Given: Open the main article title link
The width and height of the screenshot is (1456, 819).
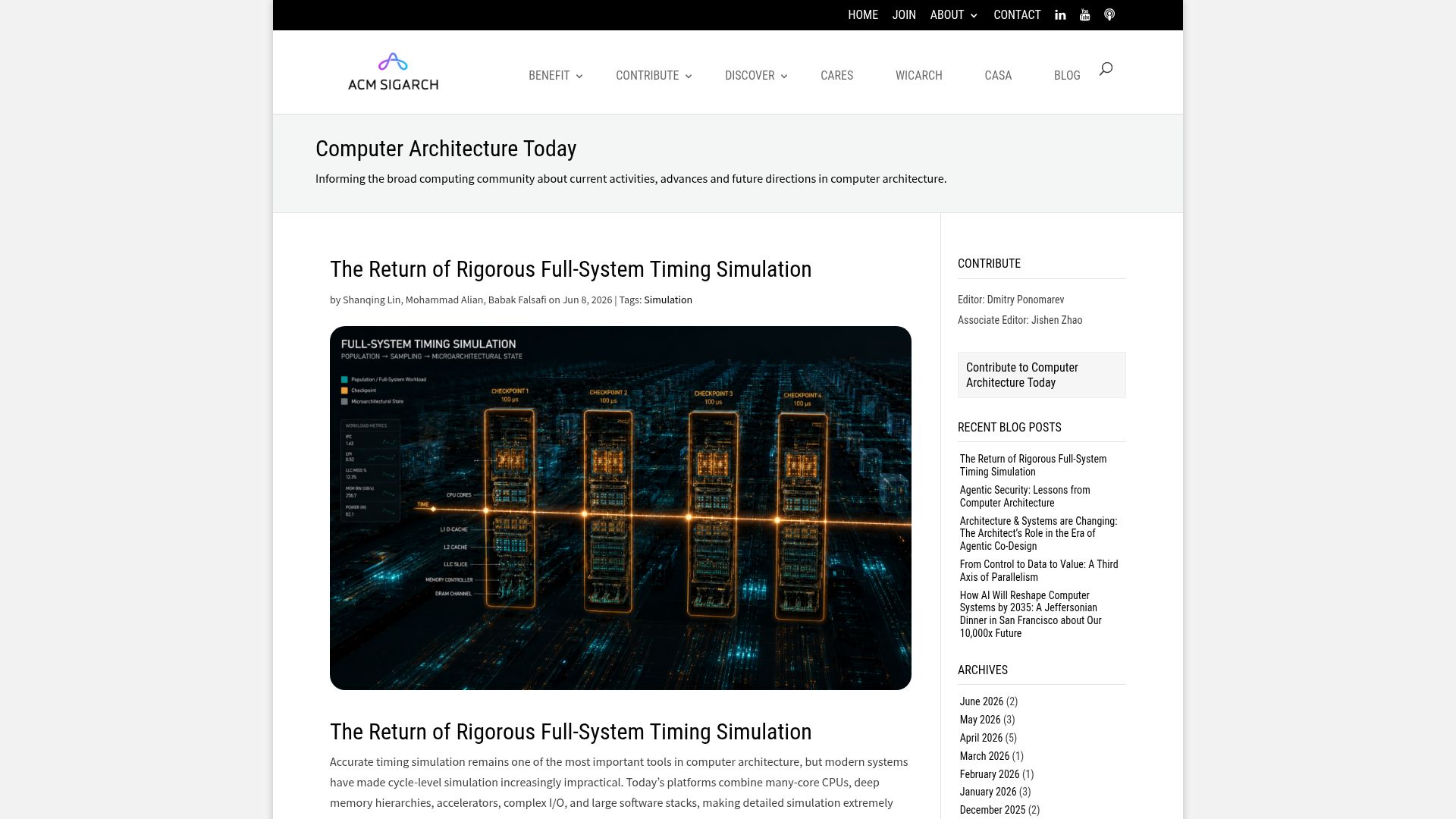Looking at the screenshot, I should point(570,269).
